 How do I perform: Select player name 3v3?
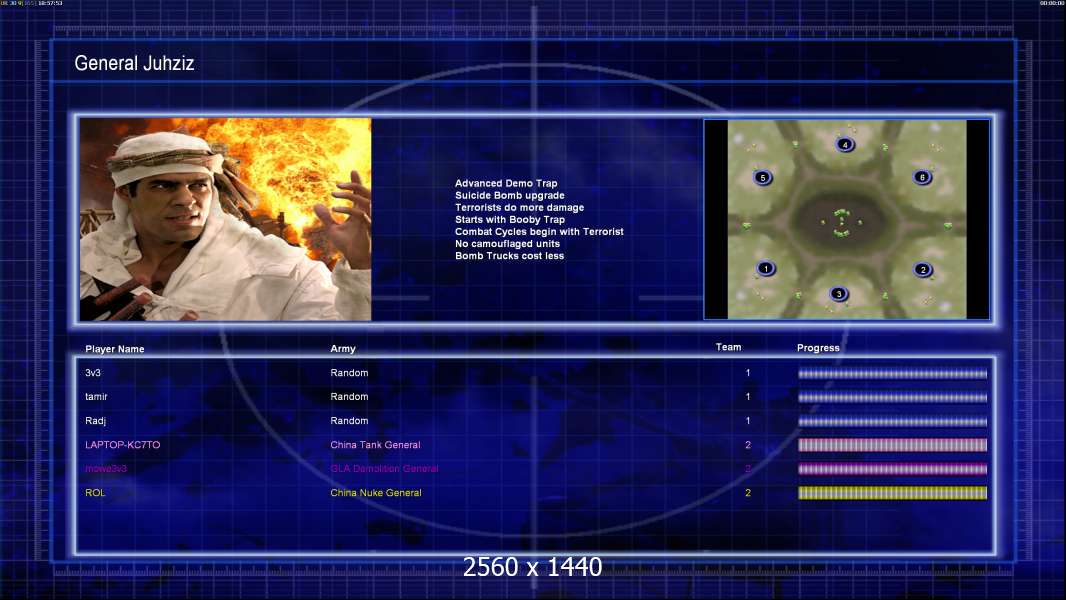[93, 373]
